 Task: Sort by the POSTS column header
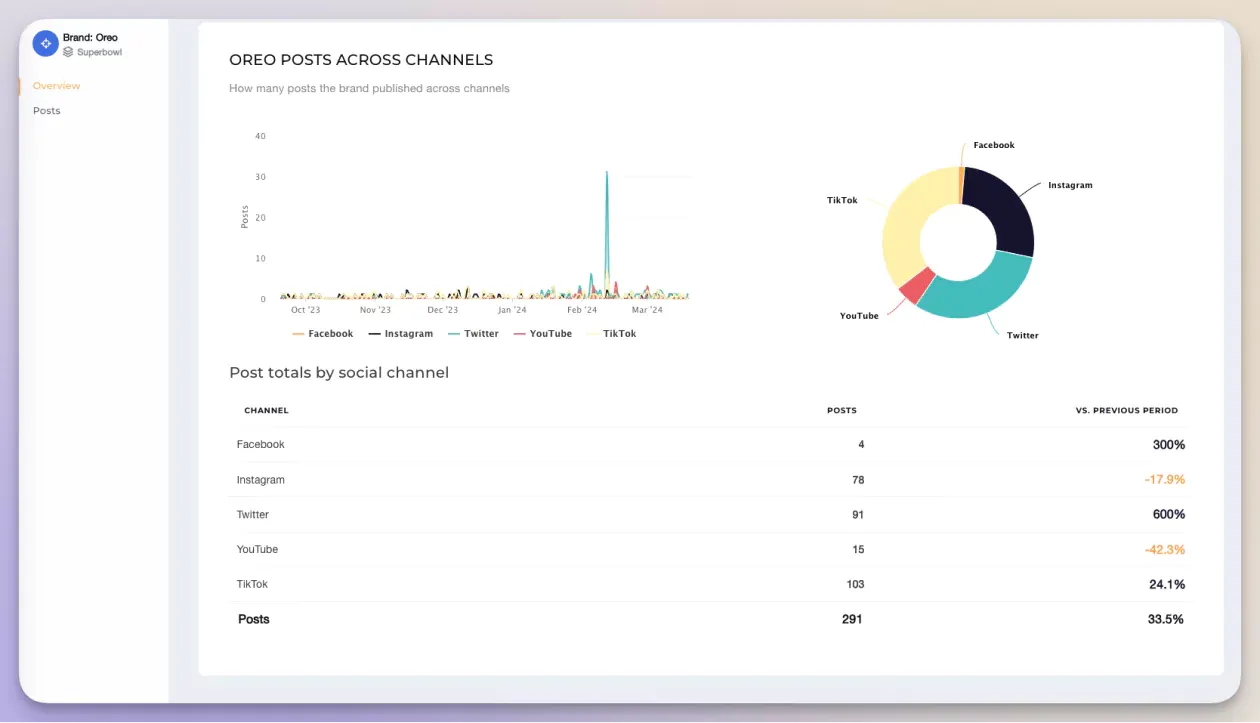point(842,410)
